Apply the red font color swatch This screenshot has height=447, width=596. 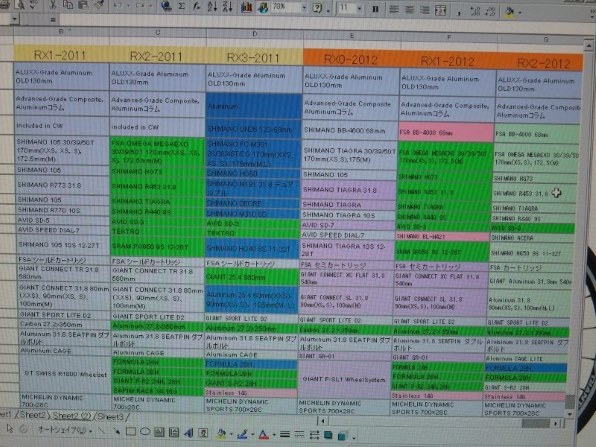click(x=263, y=434)
